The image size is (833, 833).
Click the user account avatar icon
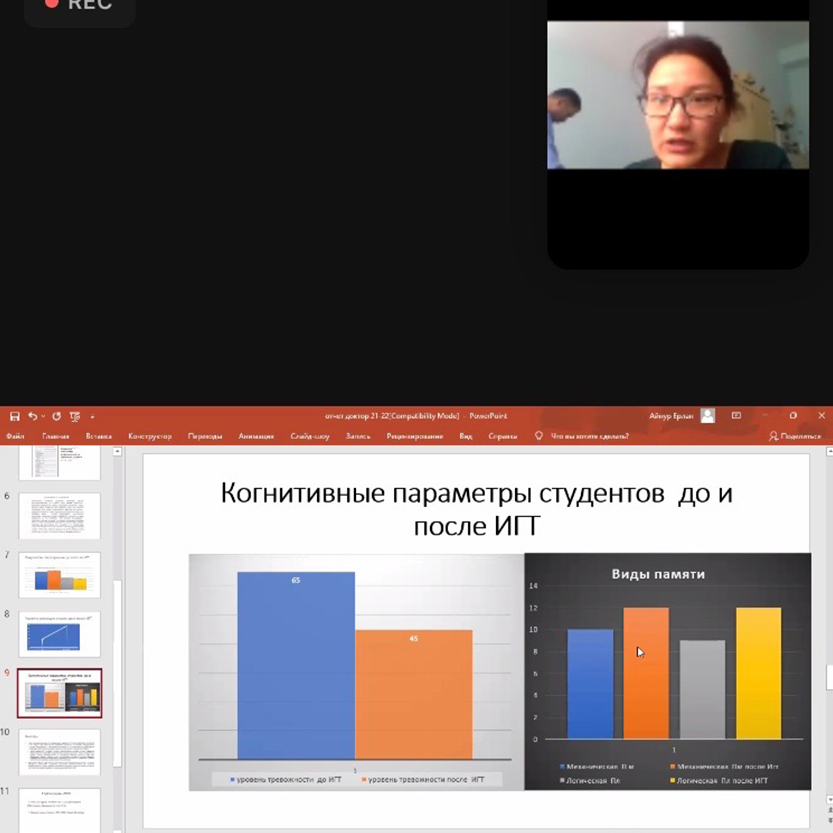[708, 415]
